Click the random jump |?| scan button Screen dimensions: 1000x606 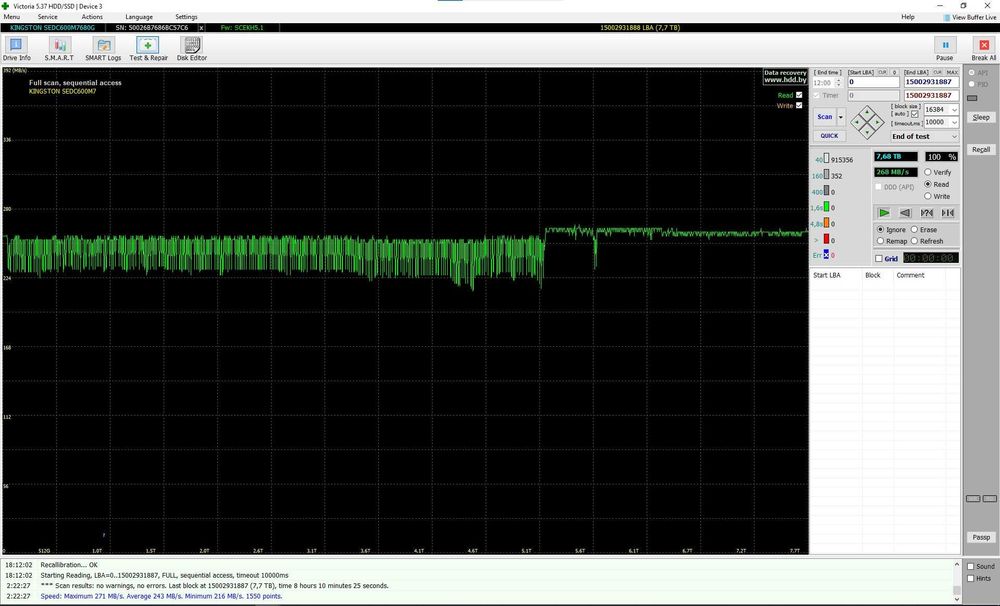tap(927, 212)
